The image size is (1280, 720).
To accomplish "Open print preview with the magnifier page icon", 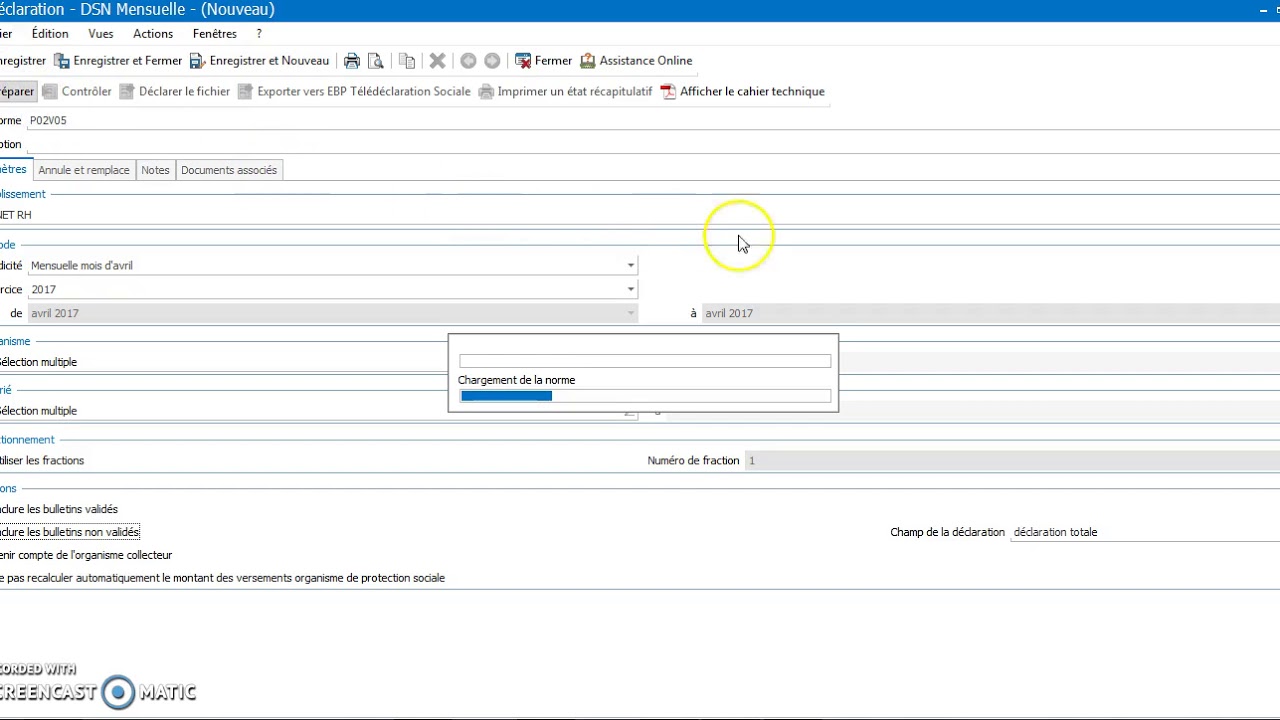I will [376, 61].
